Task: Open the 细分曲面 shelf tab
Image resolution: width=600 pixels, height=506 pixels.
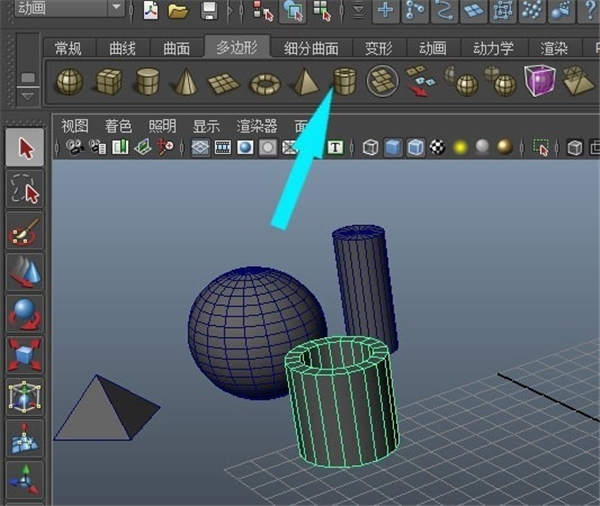Action: pos(310,48)
